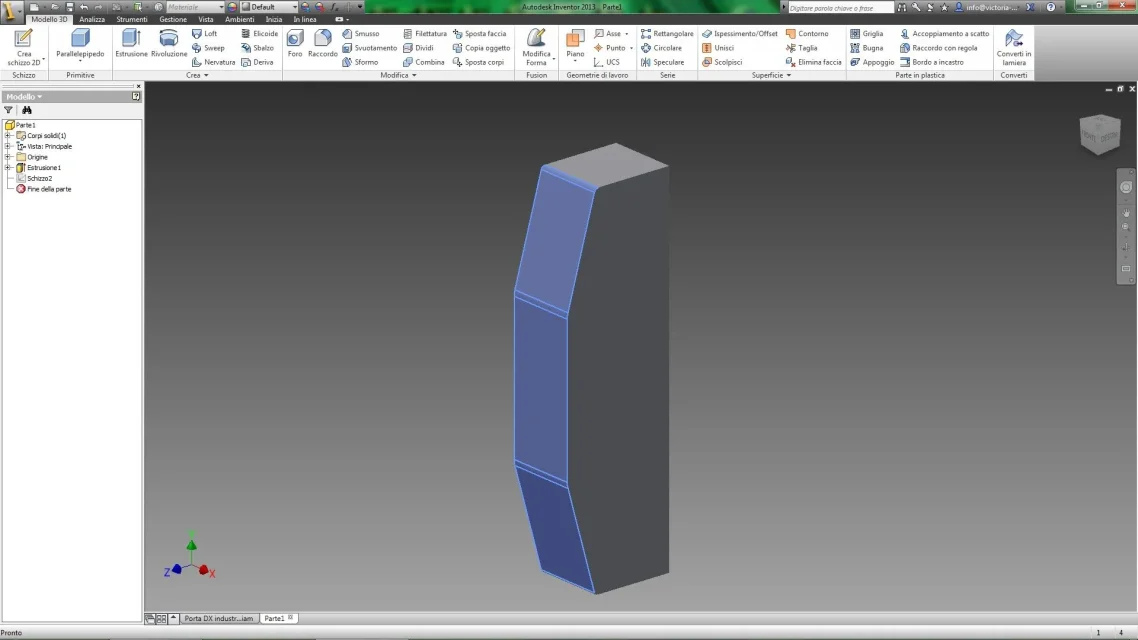The image size is (1138, 640).
Task: Switch to the Strumenti ribbon tab
Action: 131,20
